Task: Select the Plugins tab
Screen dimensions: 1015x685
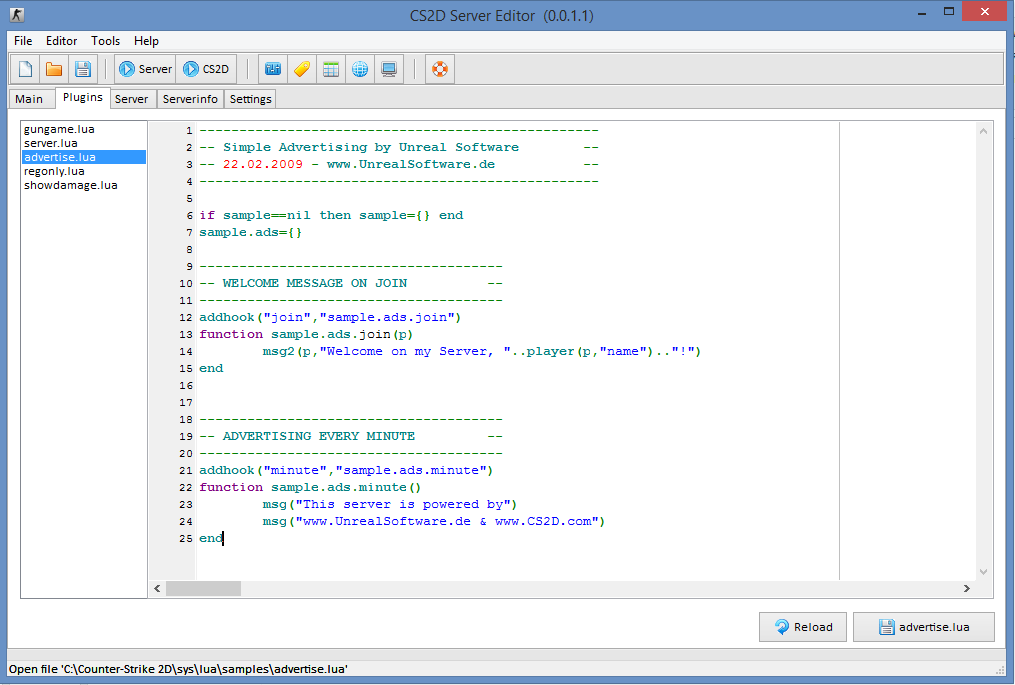Action: coord(82,97)
